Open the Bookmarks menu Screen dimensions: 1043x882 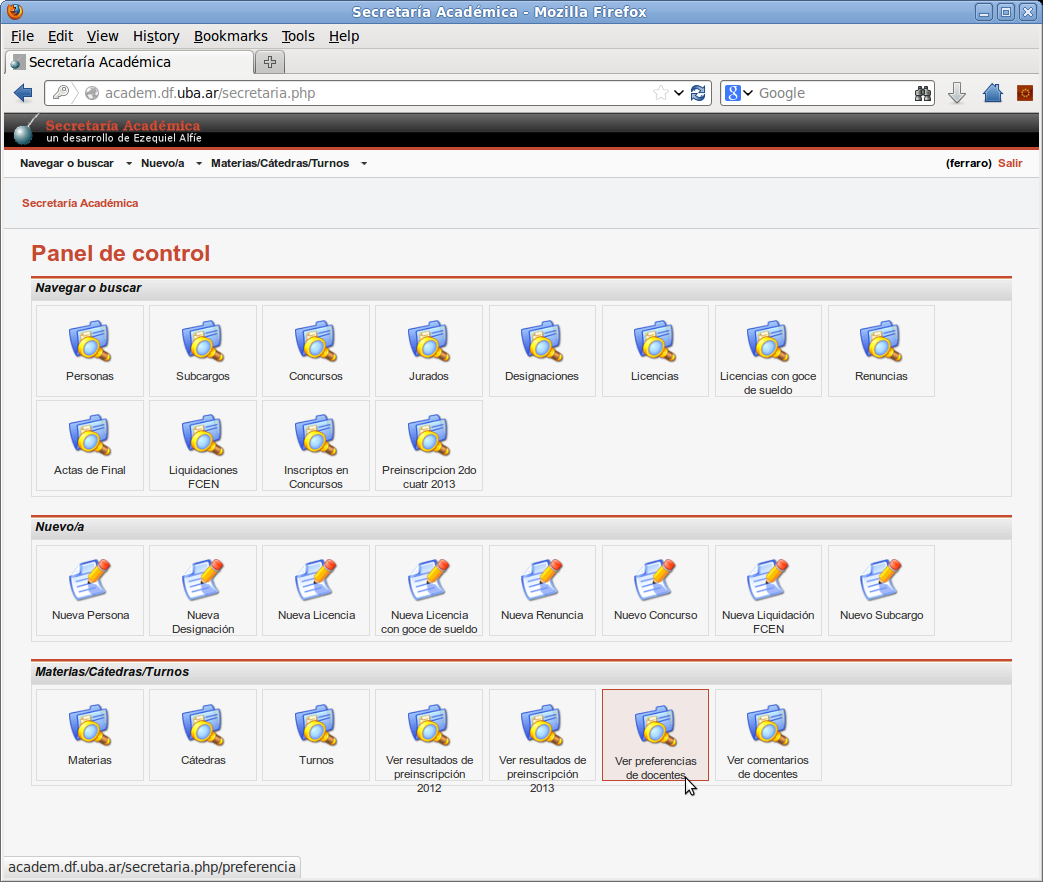point(231,36)
